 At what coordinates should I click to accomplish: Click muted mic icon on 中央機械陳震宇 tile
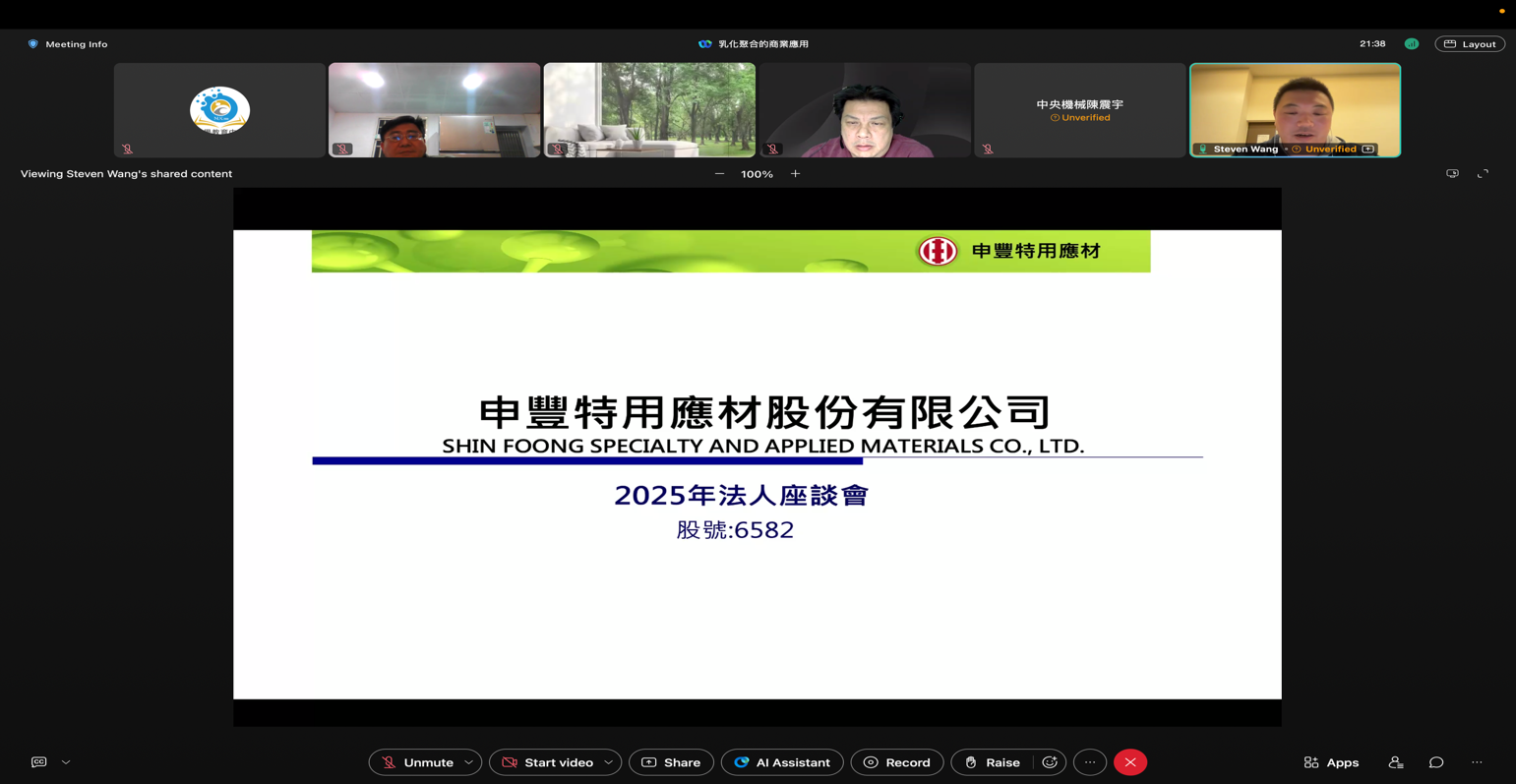(988, 150)
